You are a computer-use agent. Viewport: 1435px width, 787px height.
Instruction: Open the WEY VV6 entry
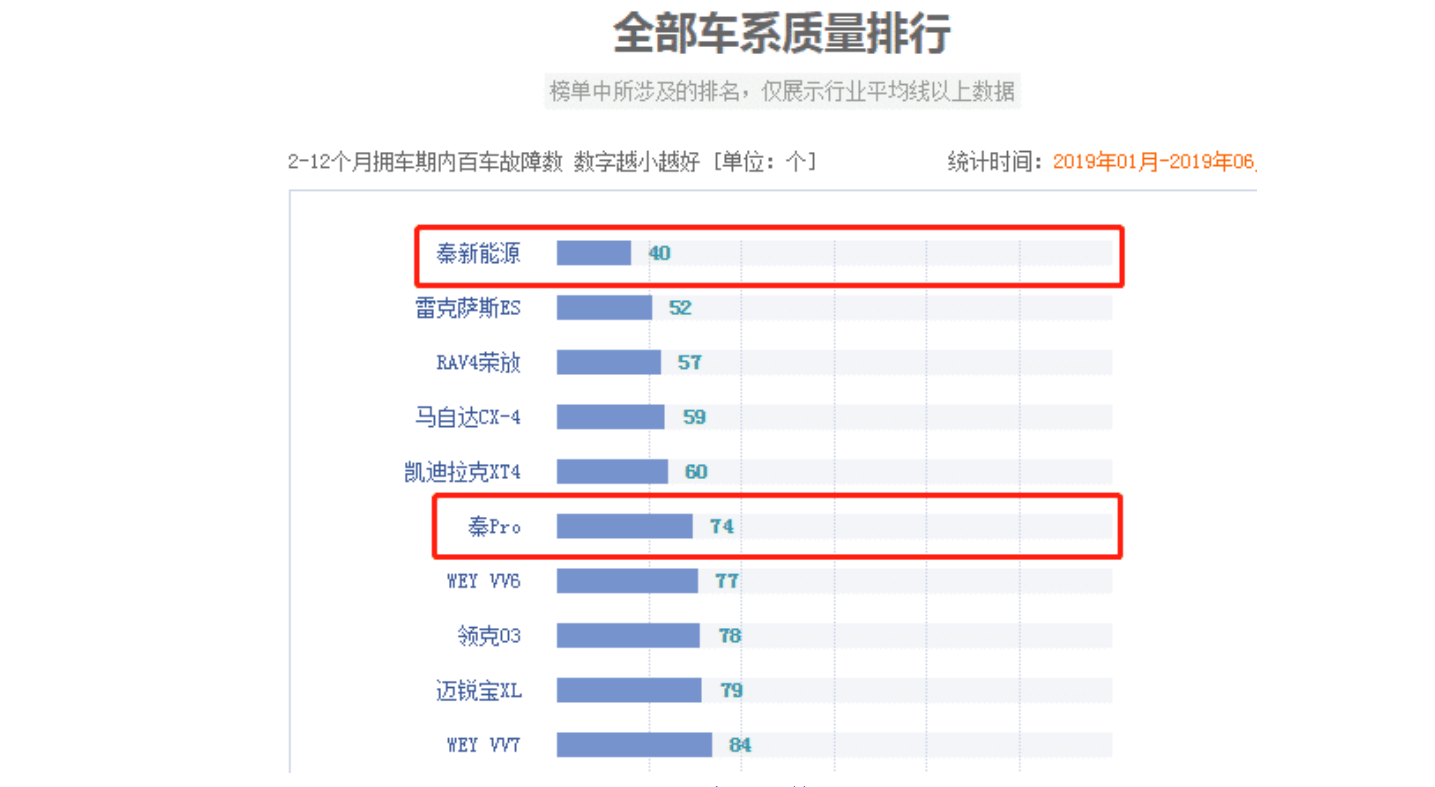coord(484,581)
